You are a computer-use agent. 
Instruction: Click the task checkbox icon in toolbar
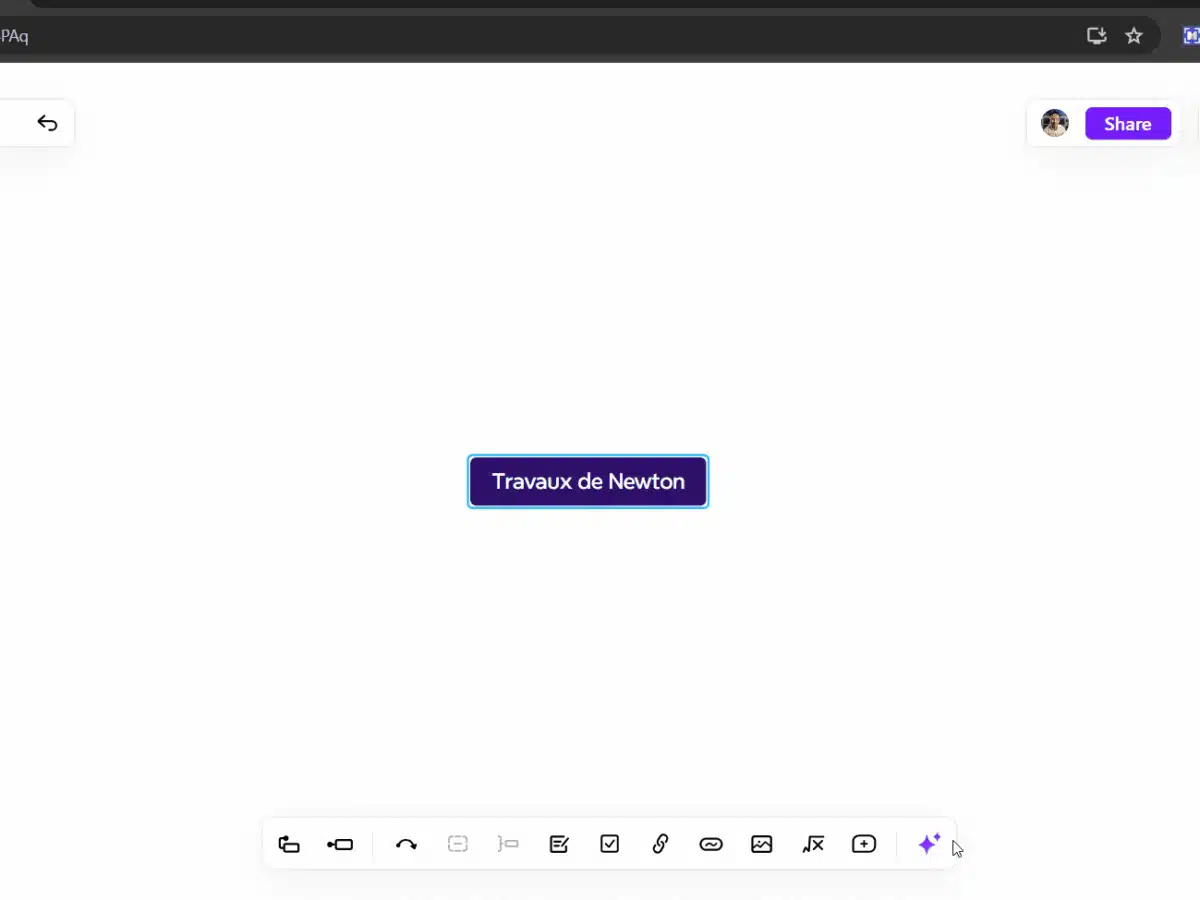click(610, 844)
